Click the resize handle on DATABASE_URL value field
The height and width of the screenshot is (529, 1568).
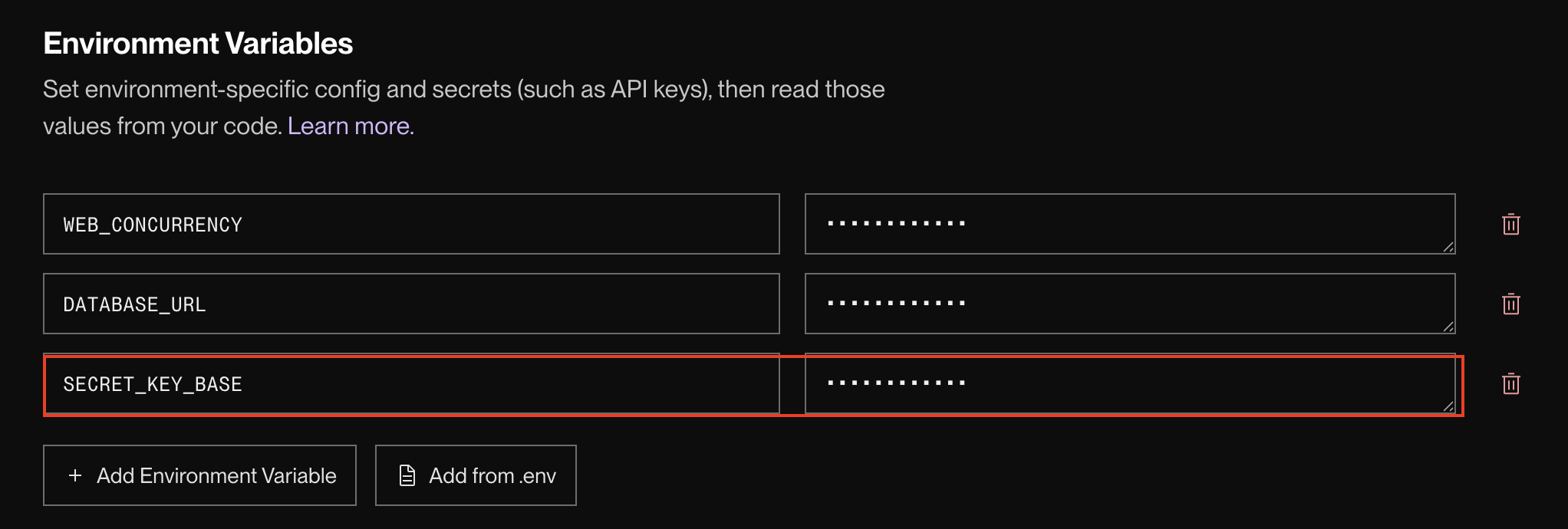(1448, 327)
